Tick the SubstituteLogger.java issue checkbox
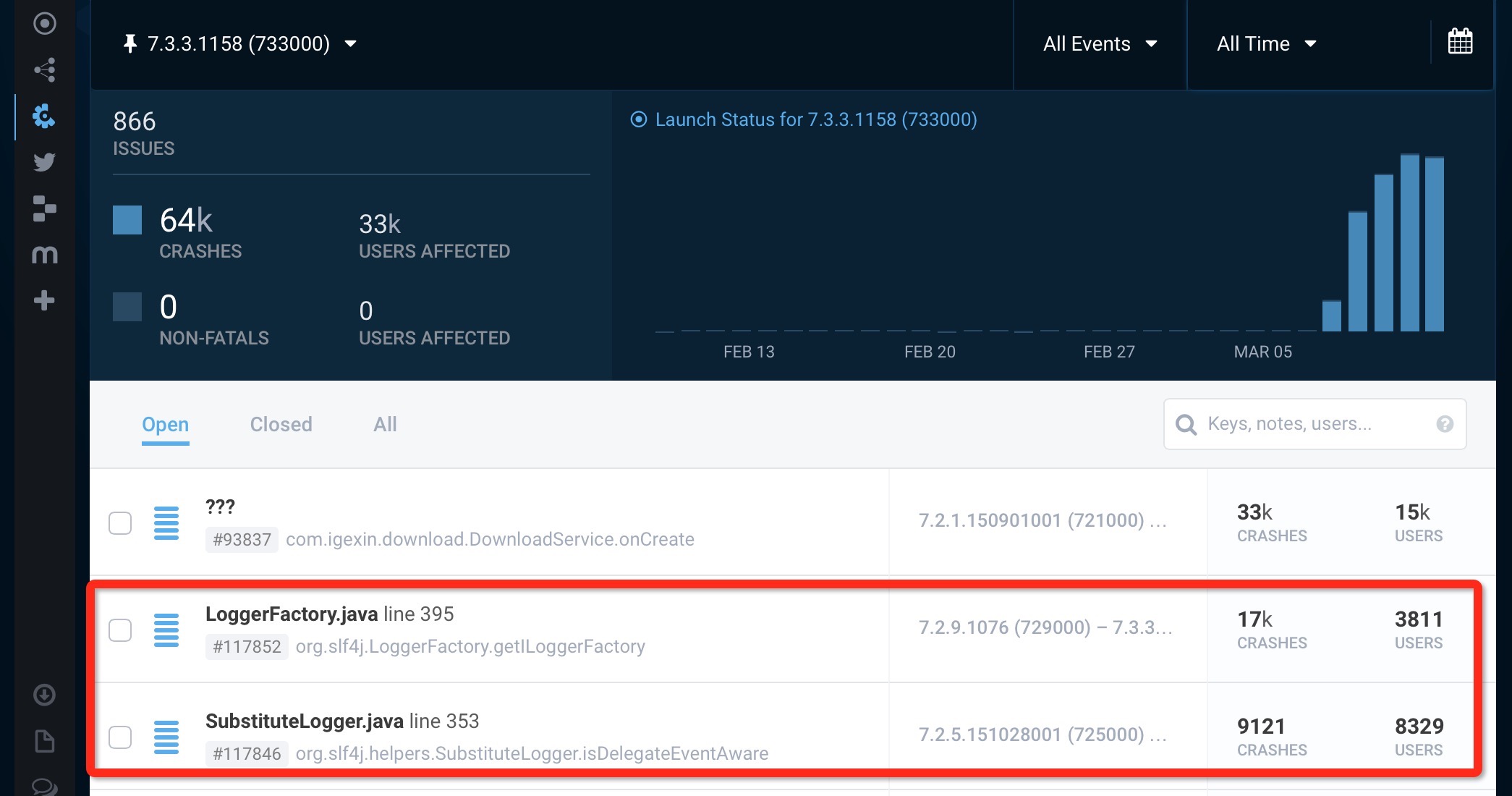The image size is (1512, 796). pyautogui.click(x=120, y=737)
